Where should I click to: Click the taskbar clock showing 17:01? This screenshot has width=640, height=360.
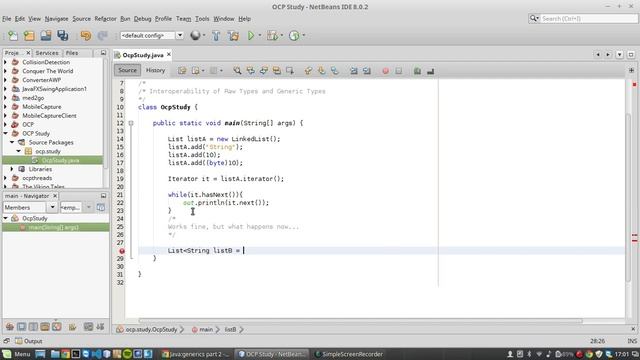622,354
